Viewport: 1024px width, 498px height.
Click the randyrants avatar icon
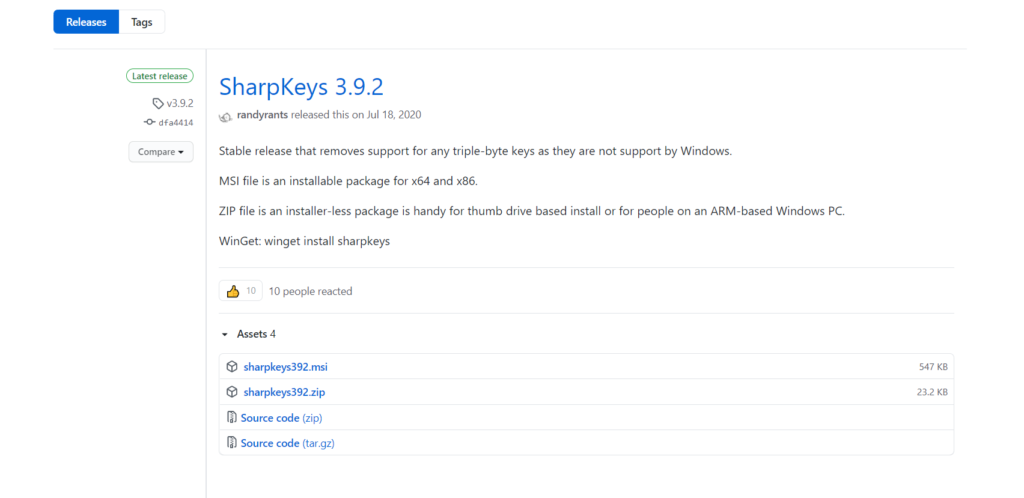point(226,115)
